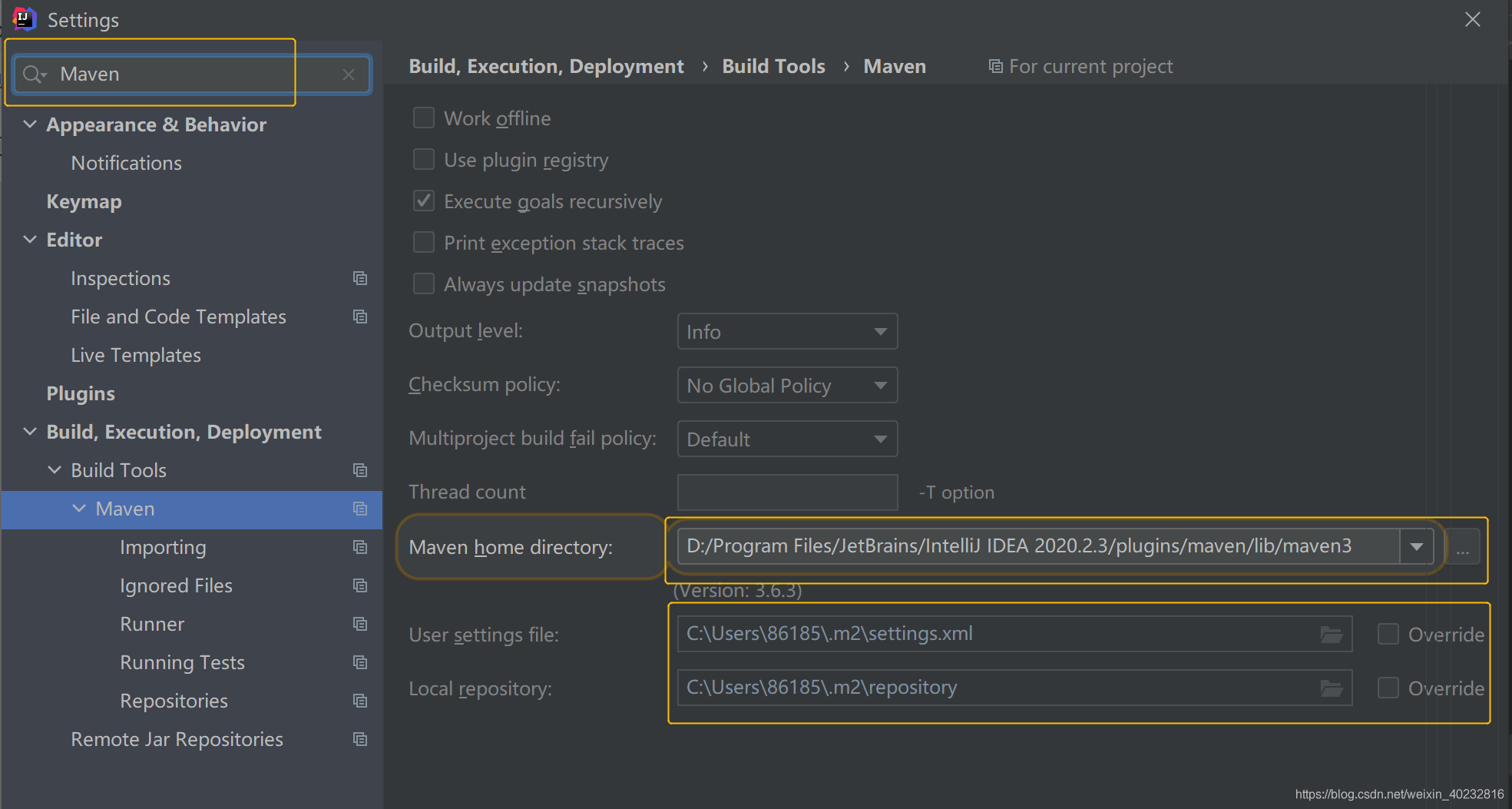1512x809 pixels.
Task: Select Repositories under Maven
Action: click(x=174, y=701)
